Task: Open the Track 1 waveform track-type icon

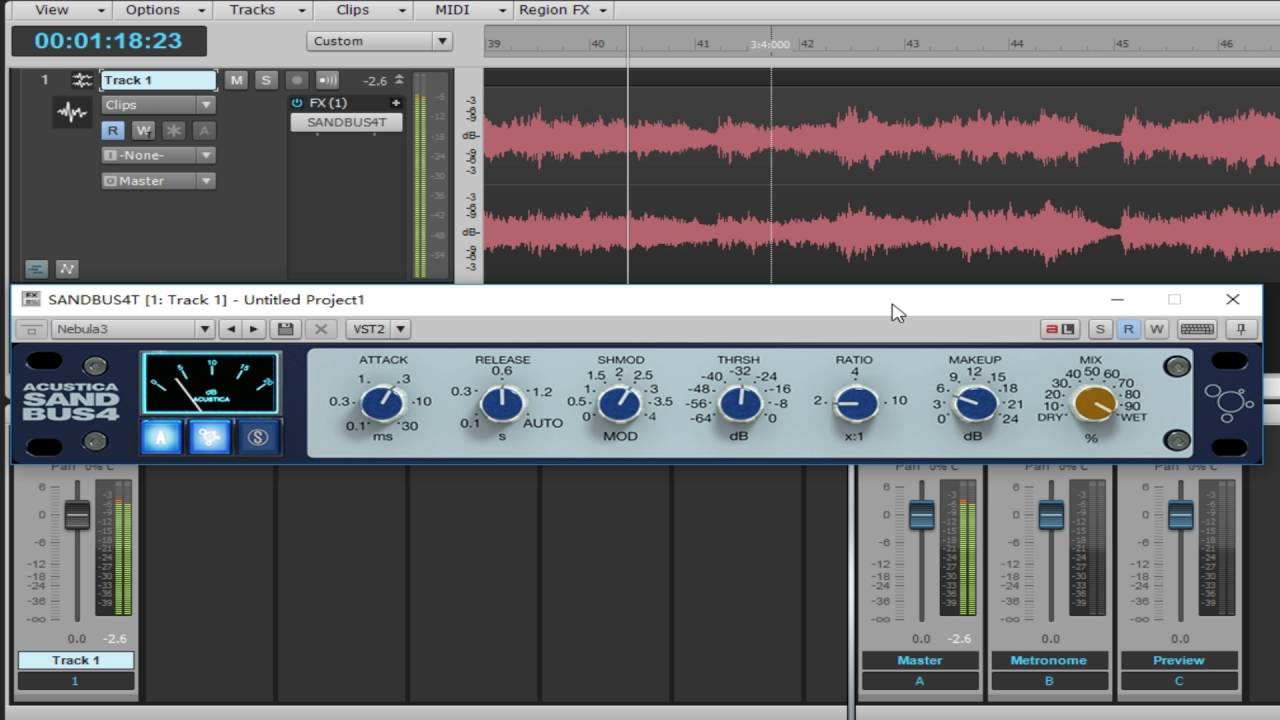Action: coord(72,113)
